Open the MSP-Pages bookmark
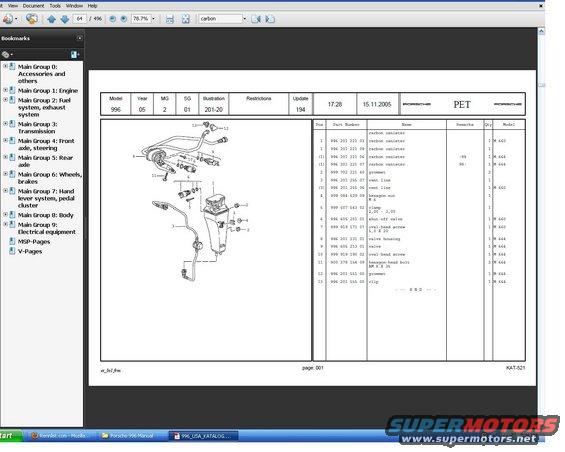This screenshot has width=565, height=452. click(34, 242)
